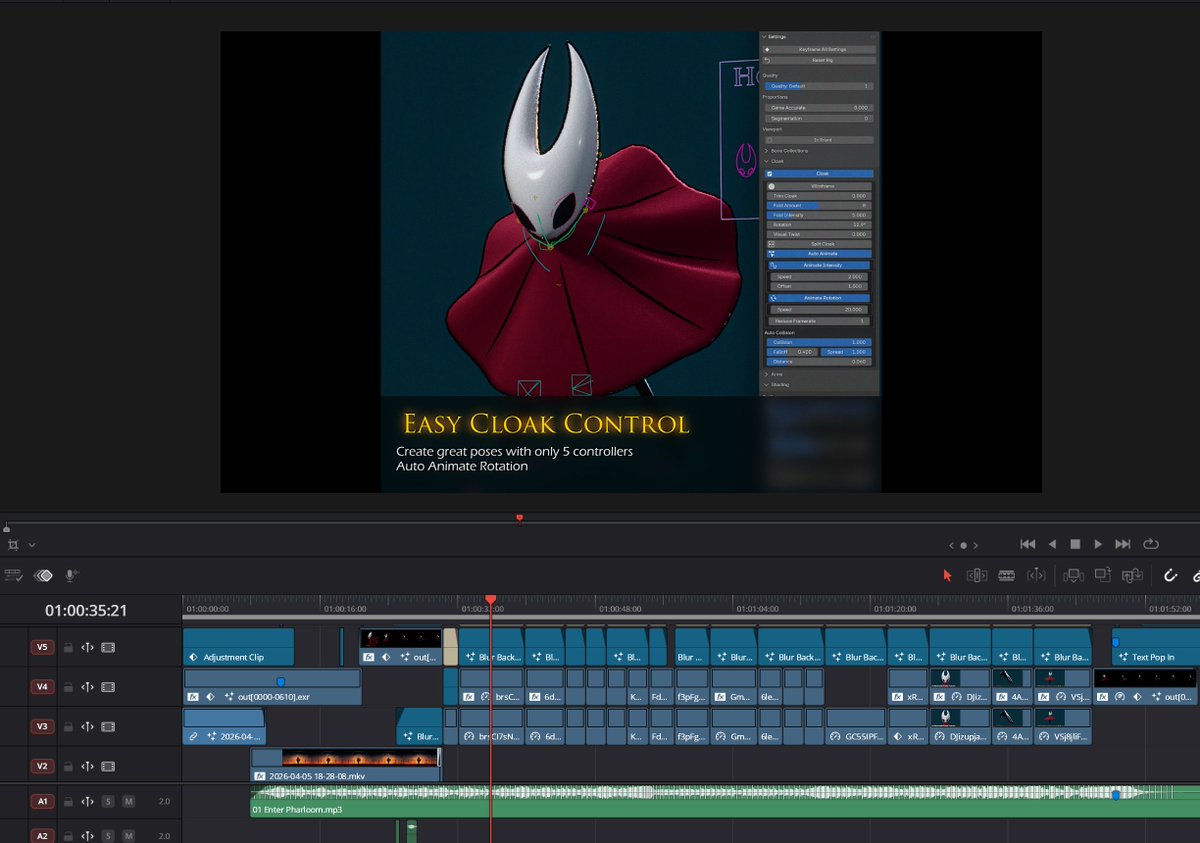Stop playback

click(1075, 544)
